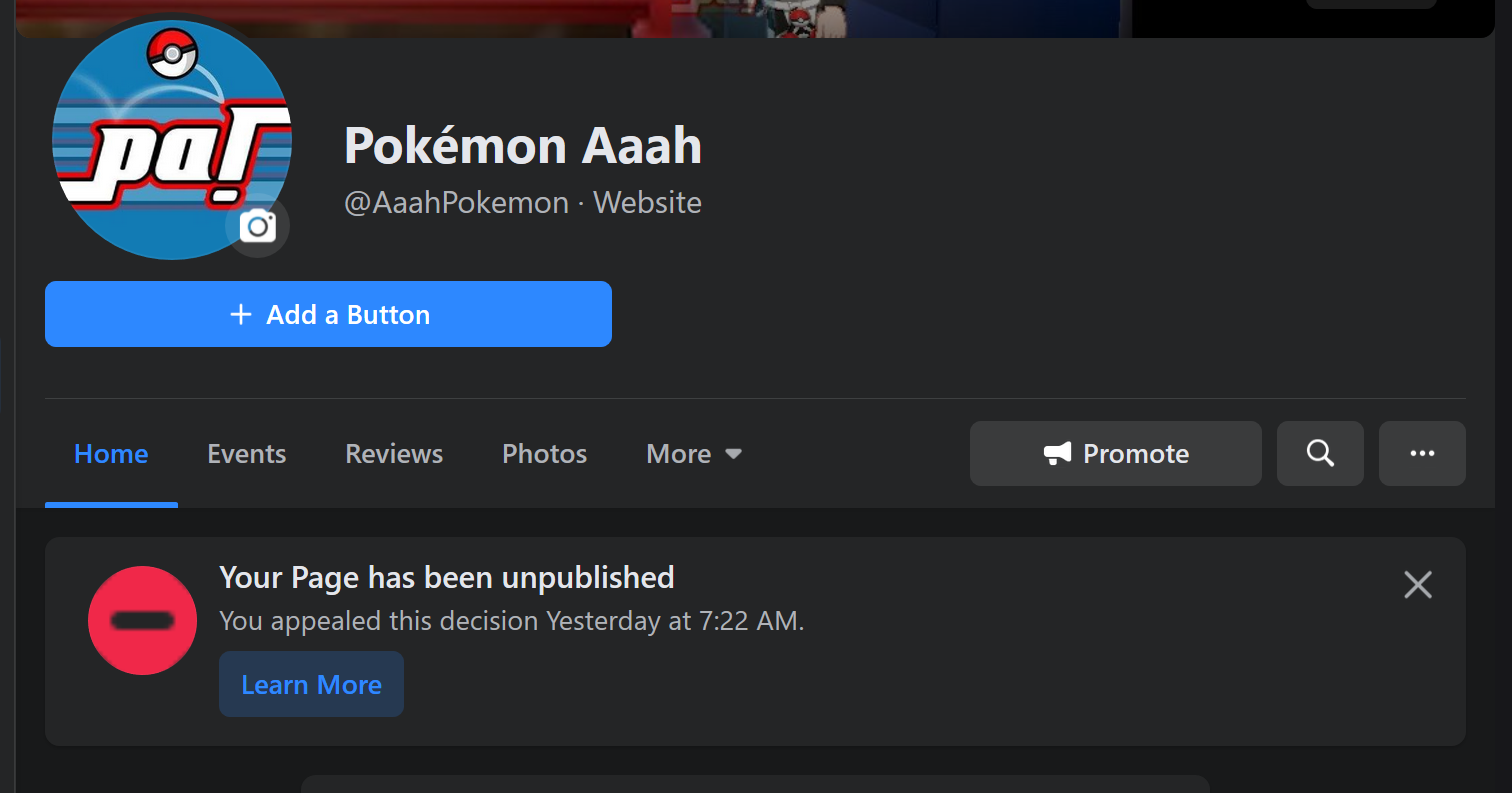Image resolution: width=1512 pixels, height=793 pixels.
Task: Go to the Photos tab
Action: 544,454
